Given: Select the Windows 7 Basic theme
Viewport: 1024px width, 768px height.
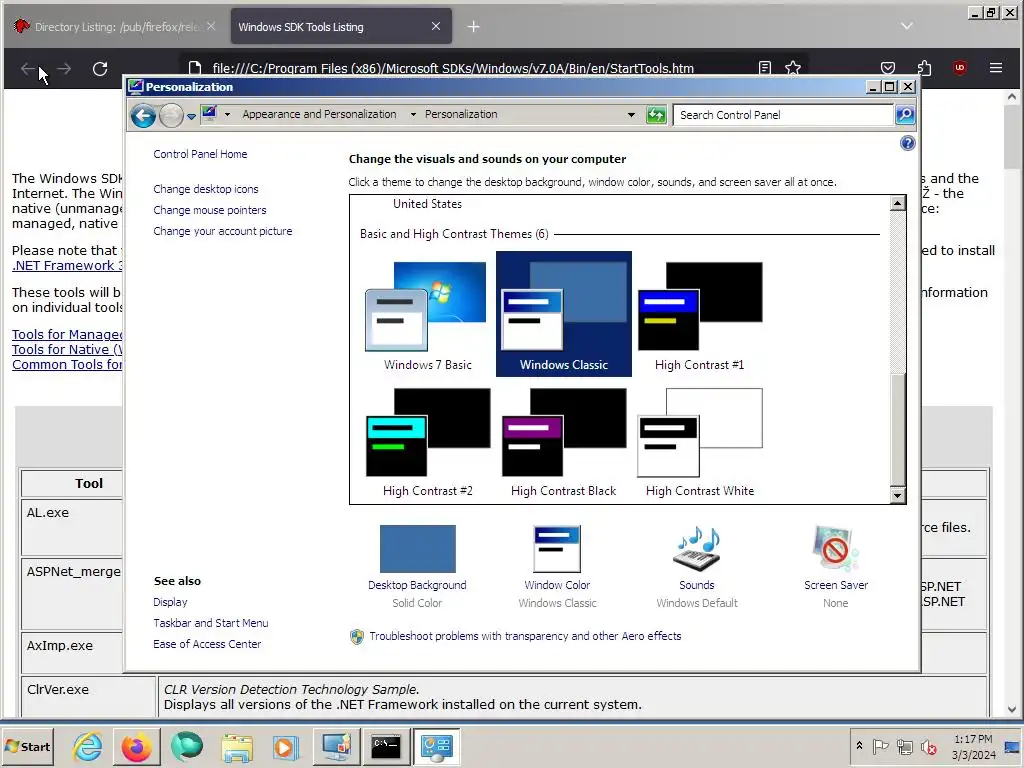Looking at the screenshot, I should [428, 314].
